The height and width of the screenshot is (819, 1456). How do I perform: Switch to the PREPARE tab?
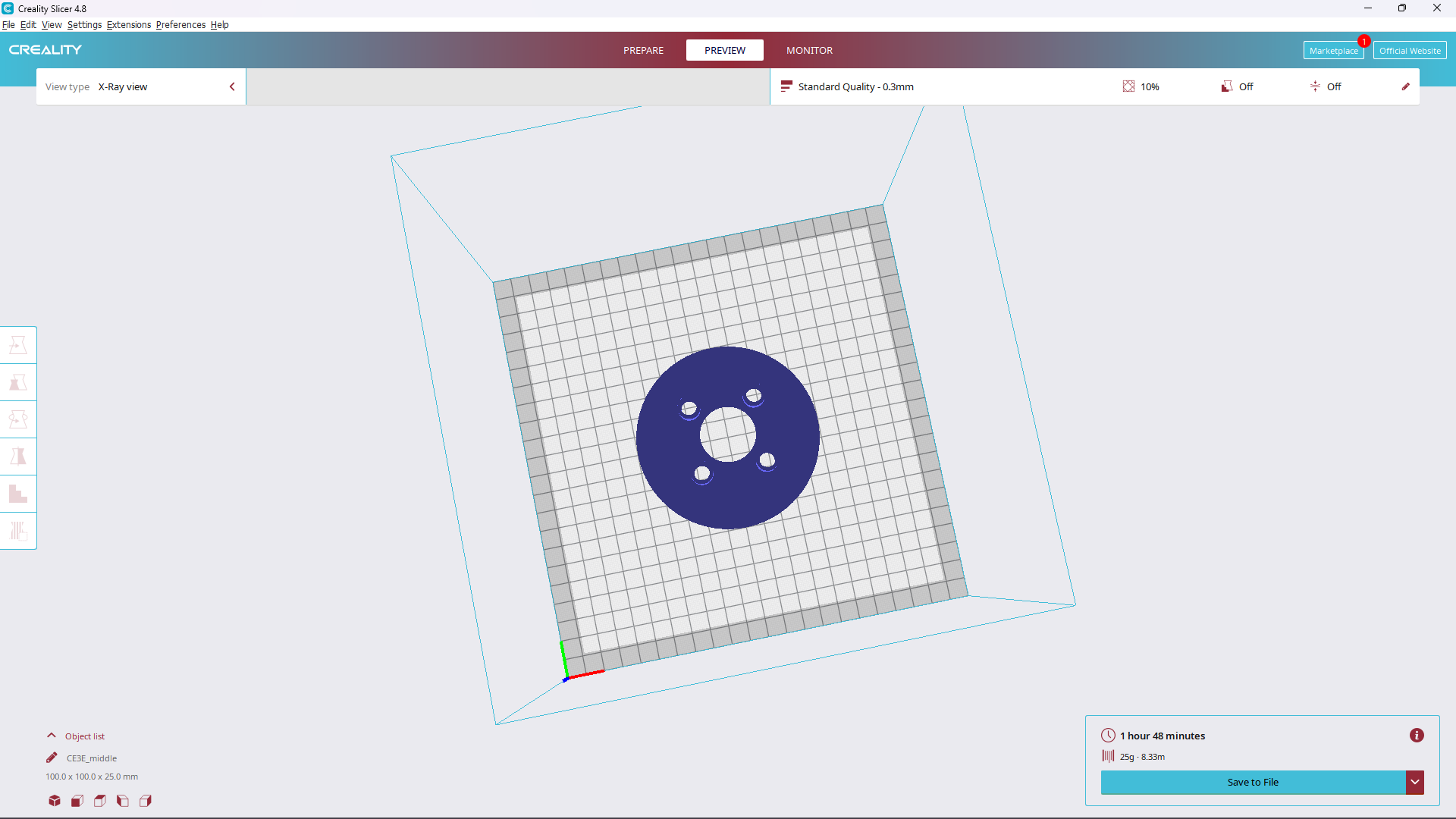click(643, 50)
